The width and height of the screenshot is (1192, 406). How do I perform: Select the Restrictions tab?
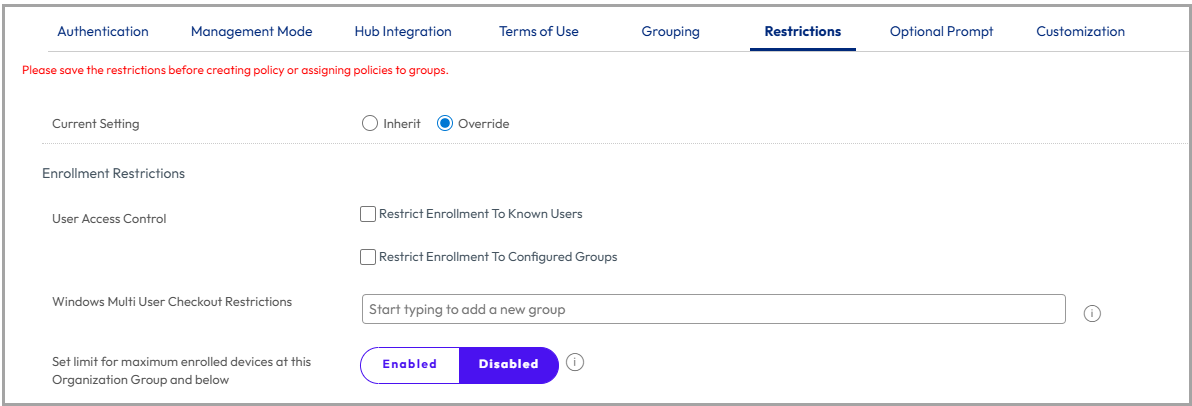coord(803,32)
